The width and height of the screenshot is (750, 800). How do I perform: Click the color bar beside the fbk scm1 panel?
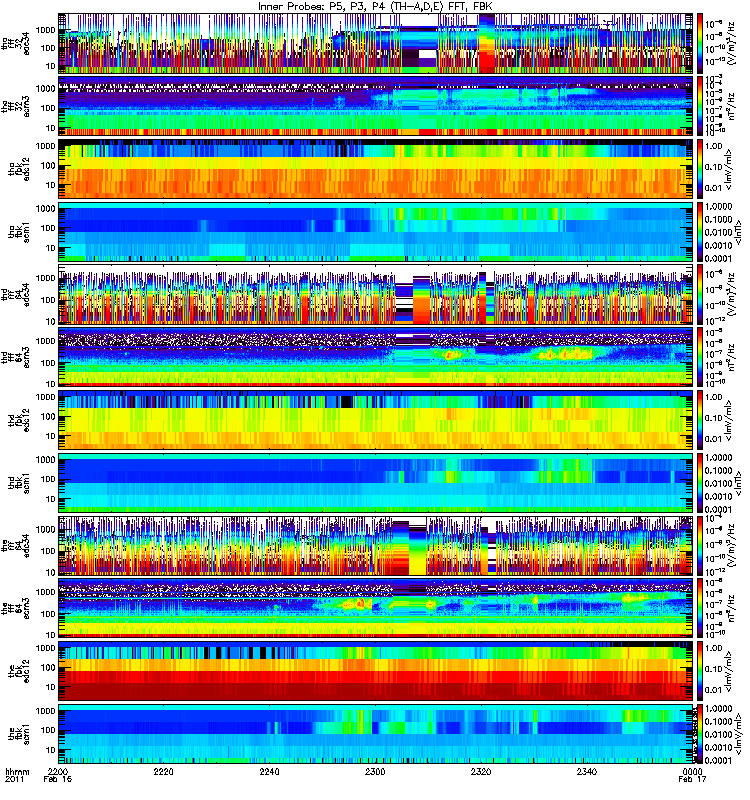tap(700, 734)
